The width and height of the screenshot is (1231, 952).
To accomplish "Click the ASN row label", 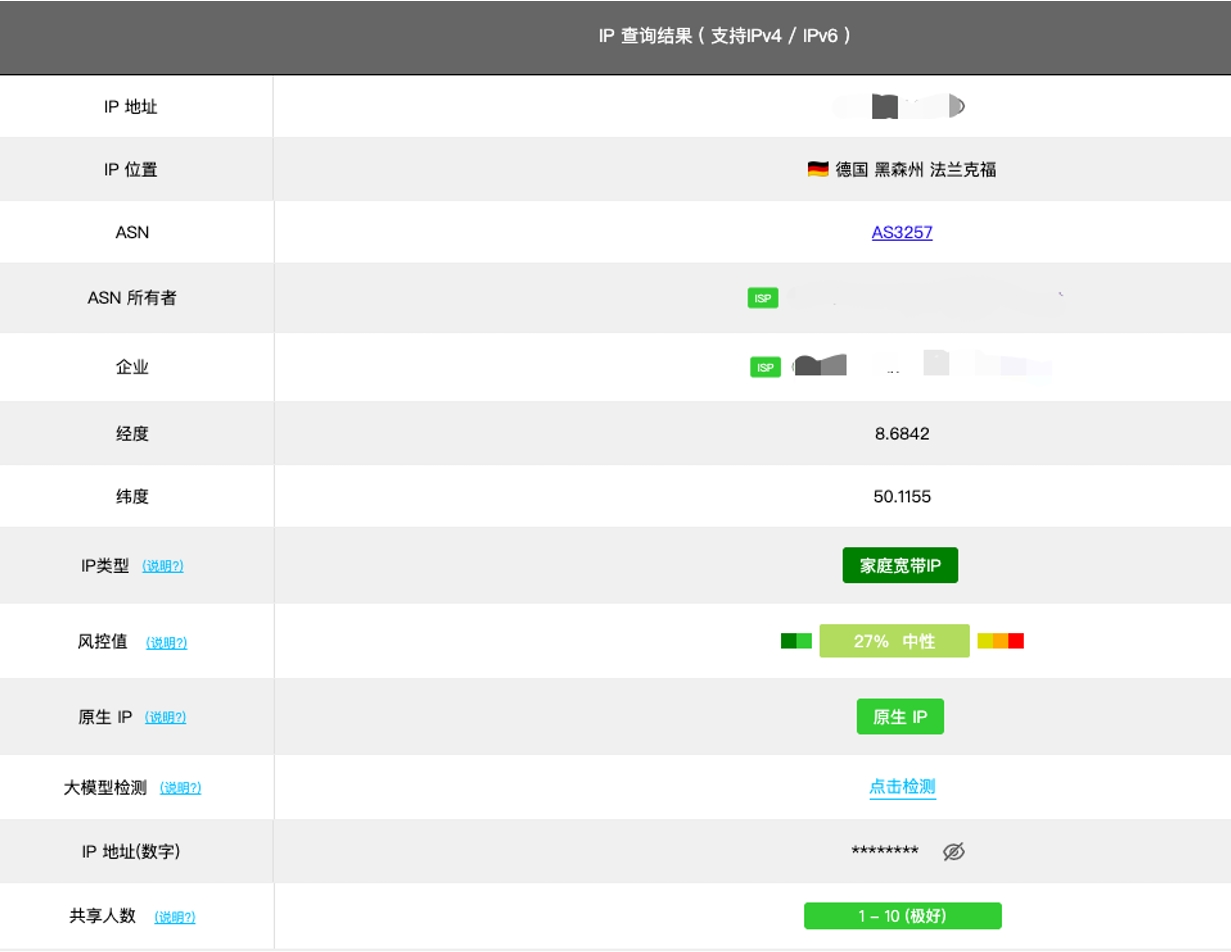I will point(132,233).
